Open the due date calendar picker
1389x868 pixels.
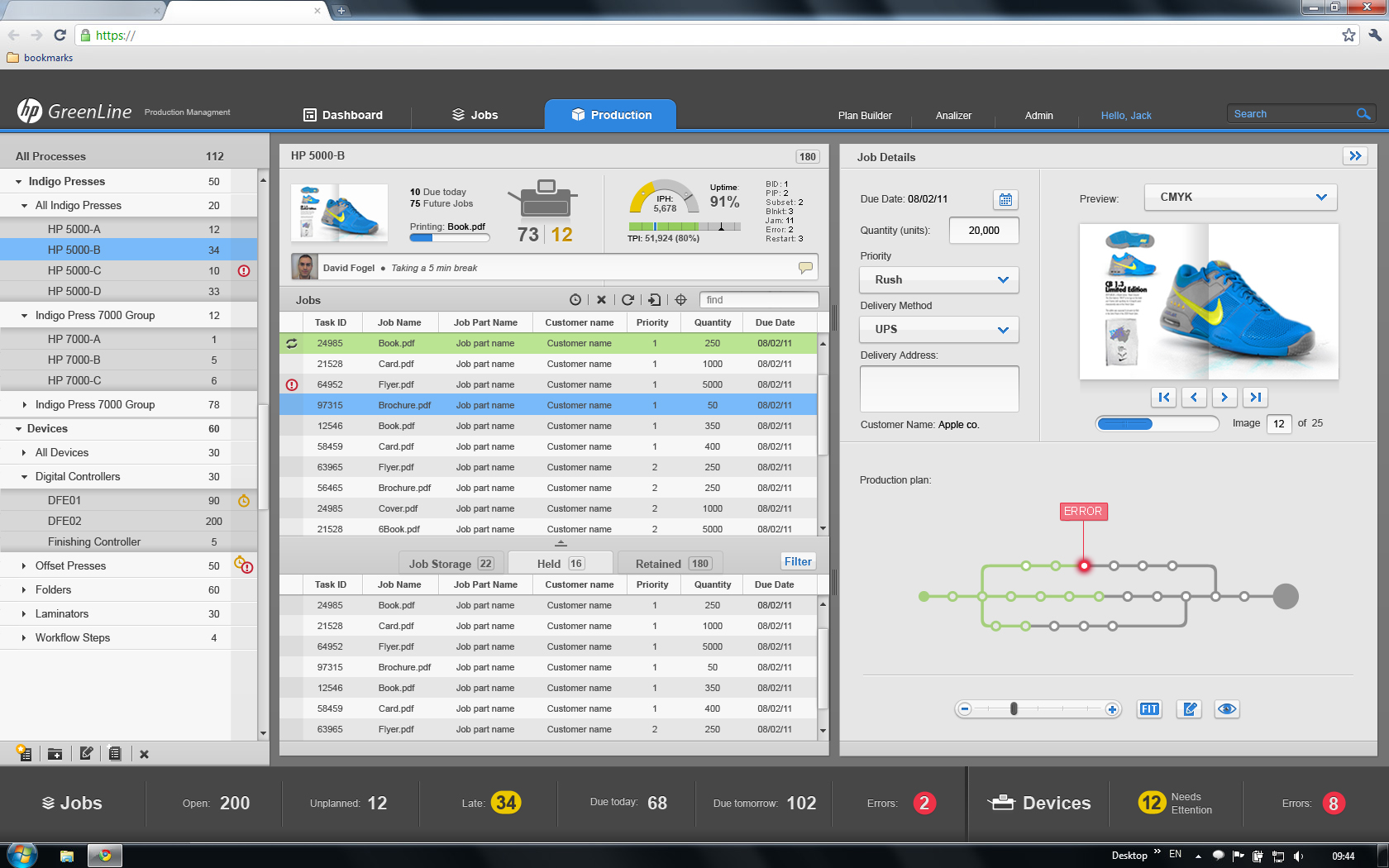[x=1005, y=199]
